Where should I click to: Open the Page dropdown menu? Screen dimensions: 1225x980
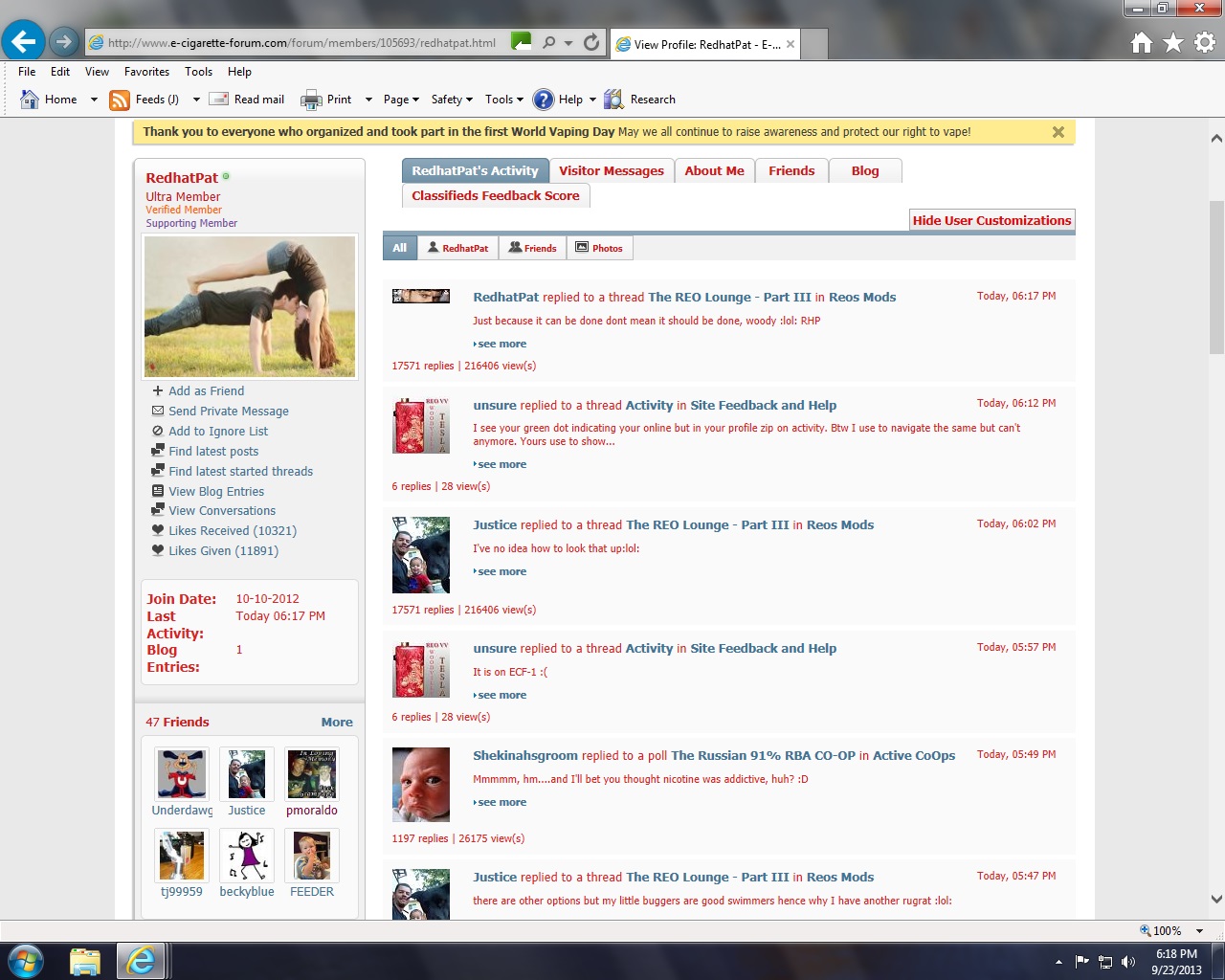pos(401,100)
